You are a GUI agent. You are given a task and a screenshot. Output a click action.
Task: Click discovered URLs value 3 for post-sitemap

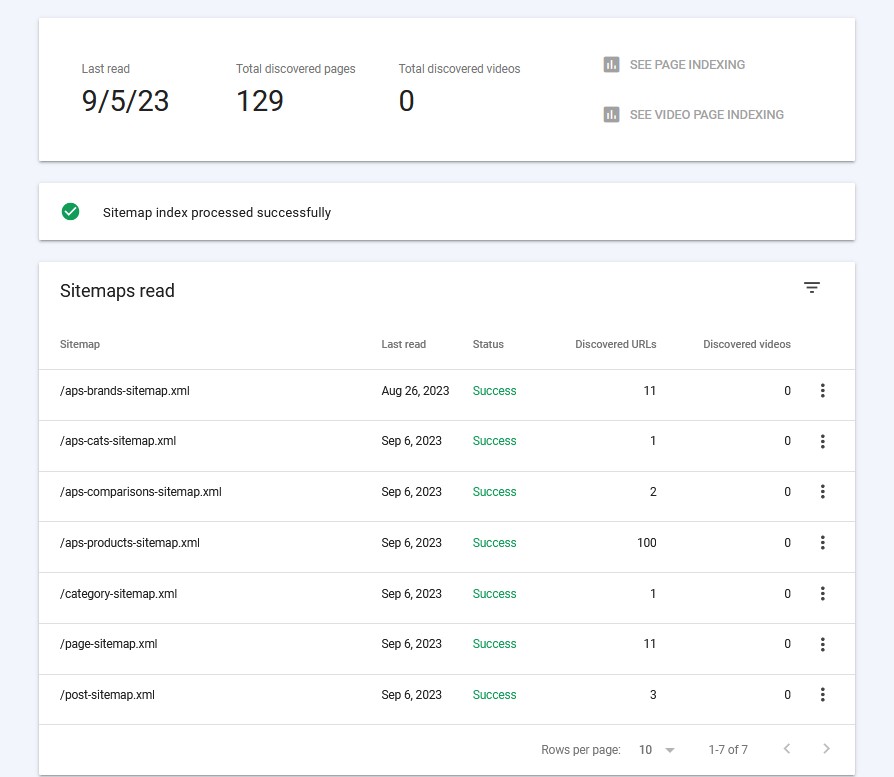click(x=653, y=695)
